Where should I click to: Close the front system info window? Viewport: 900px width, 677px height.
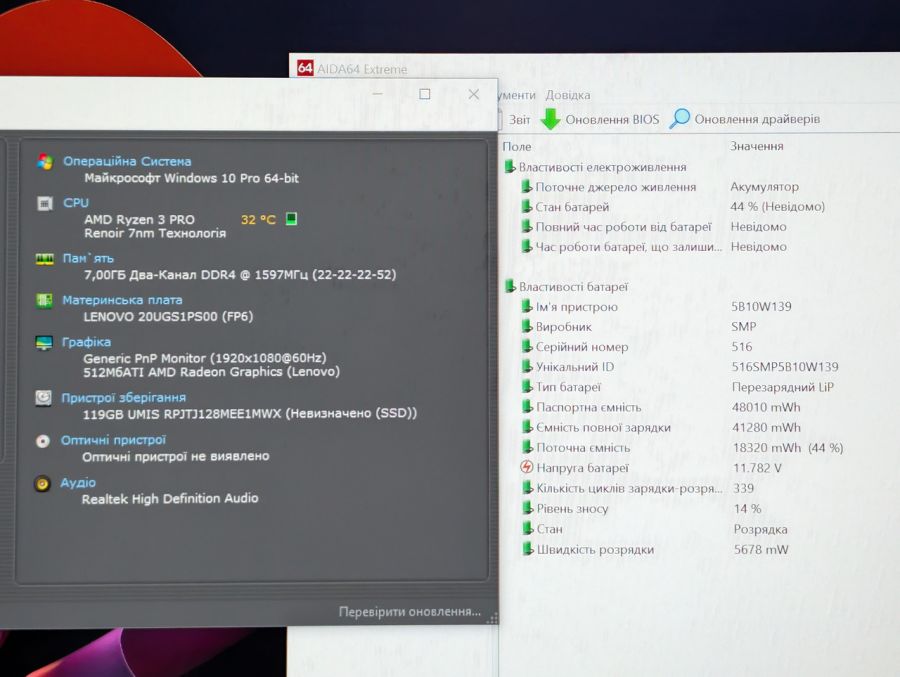(x=474, y=94)
